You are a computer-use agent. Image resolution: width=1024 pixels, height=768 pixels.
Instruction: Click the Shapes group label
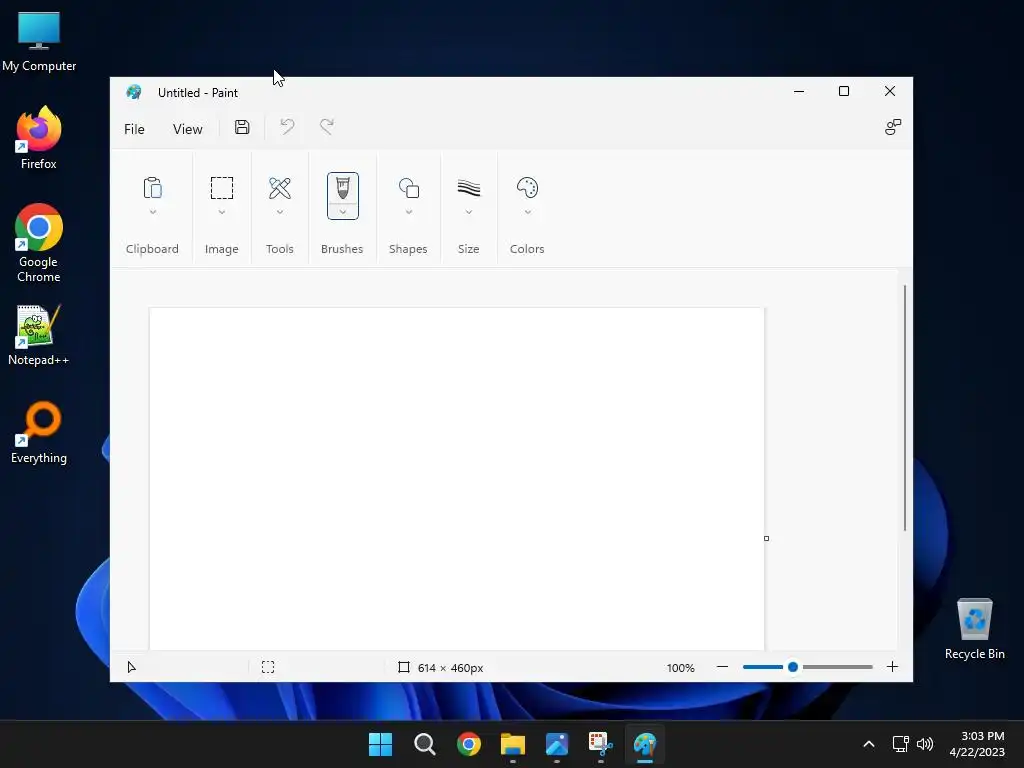408,249
